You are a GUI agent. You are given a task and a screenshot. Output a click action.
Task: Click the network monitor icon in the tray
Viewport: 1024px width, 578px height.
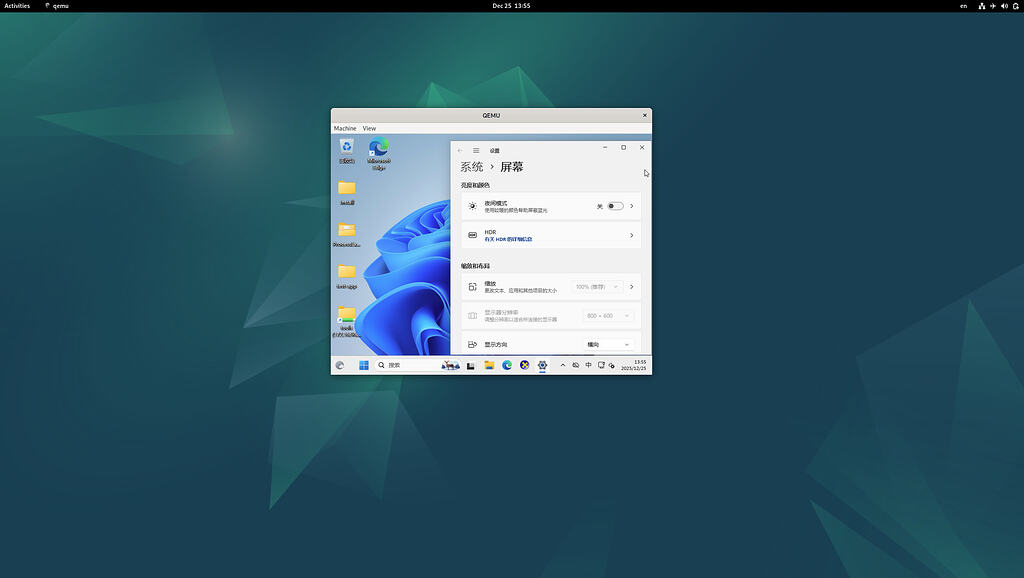pyautogui.click(x=601, y=365)
